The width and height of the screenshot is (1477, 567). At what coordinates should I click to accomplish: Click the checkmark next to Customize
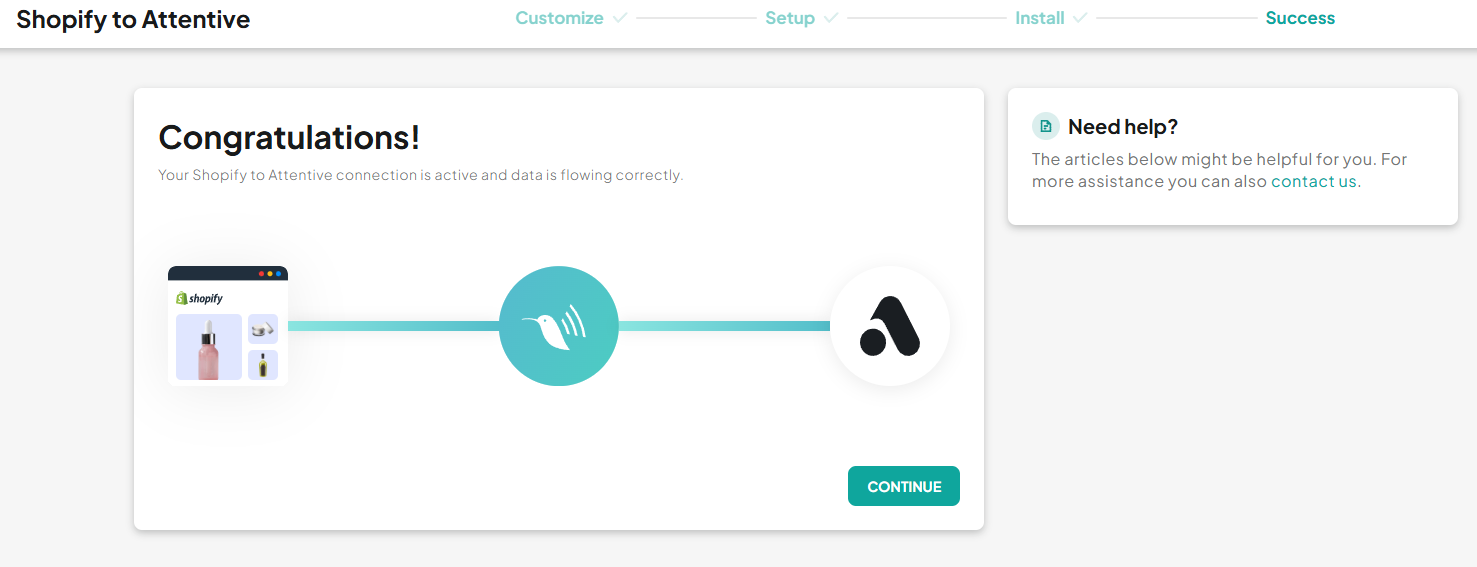click(x=620, y=18)
